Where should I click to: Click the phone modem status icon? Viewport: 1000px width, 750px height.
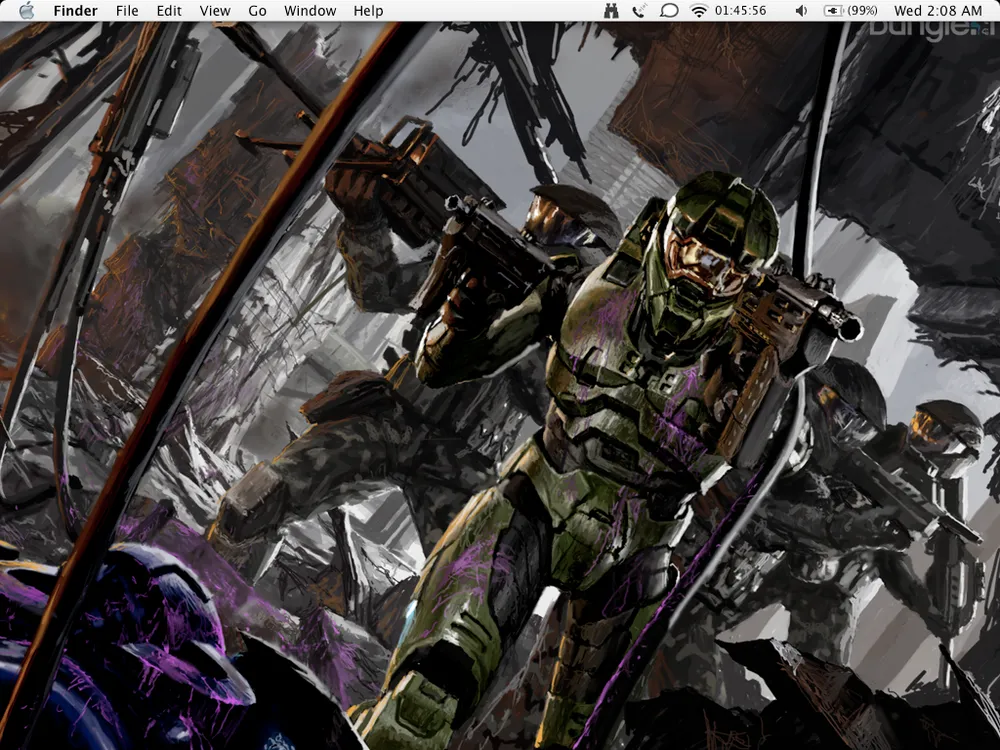point(639,11)
